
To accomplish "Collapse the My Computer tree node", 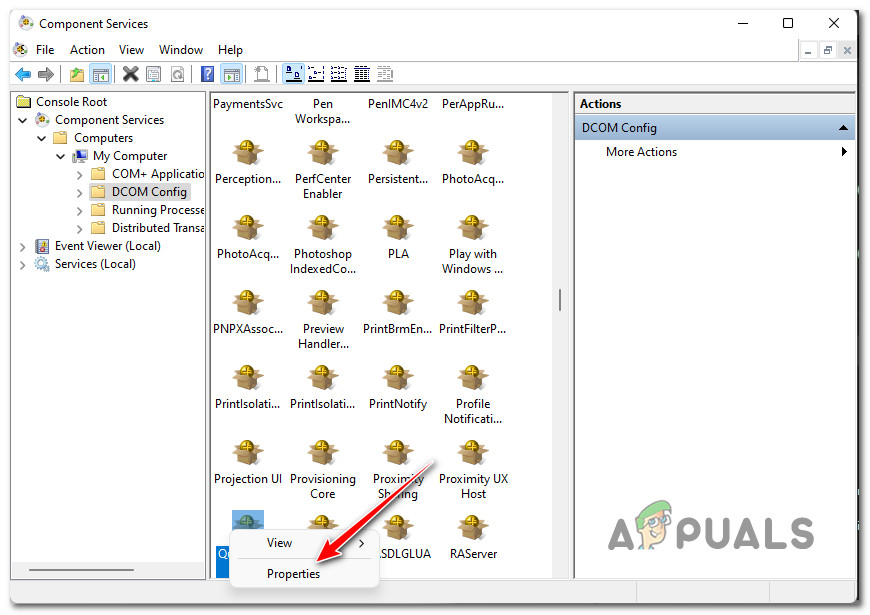I will coord(60,156).
